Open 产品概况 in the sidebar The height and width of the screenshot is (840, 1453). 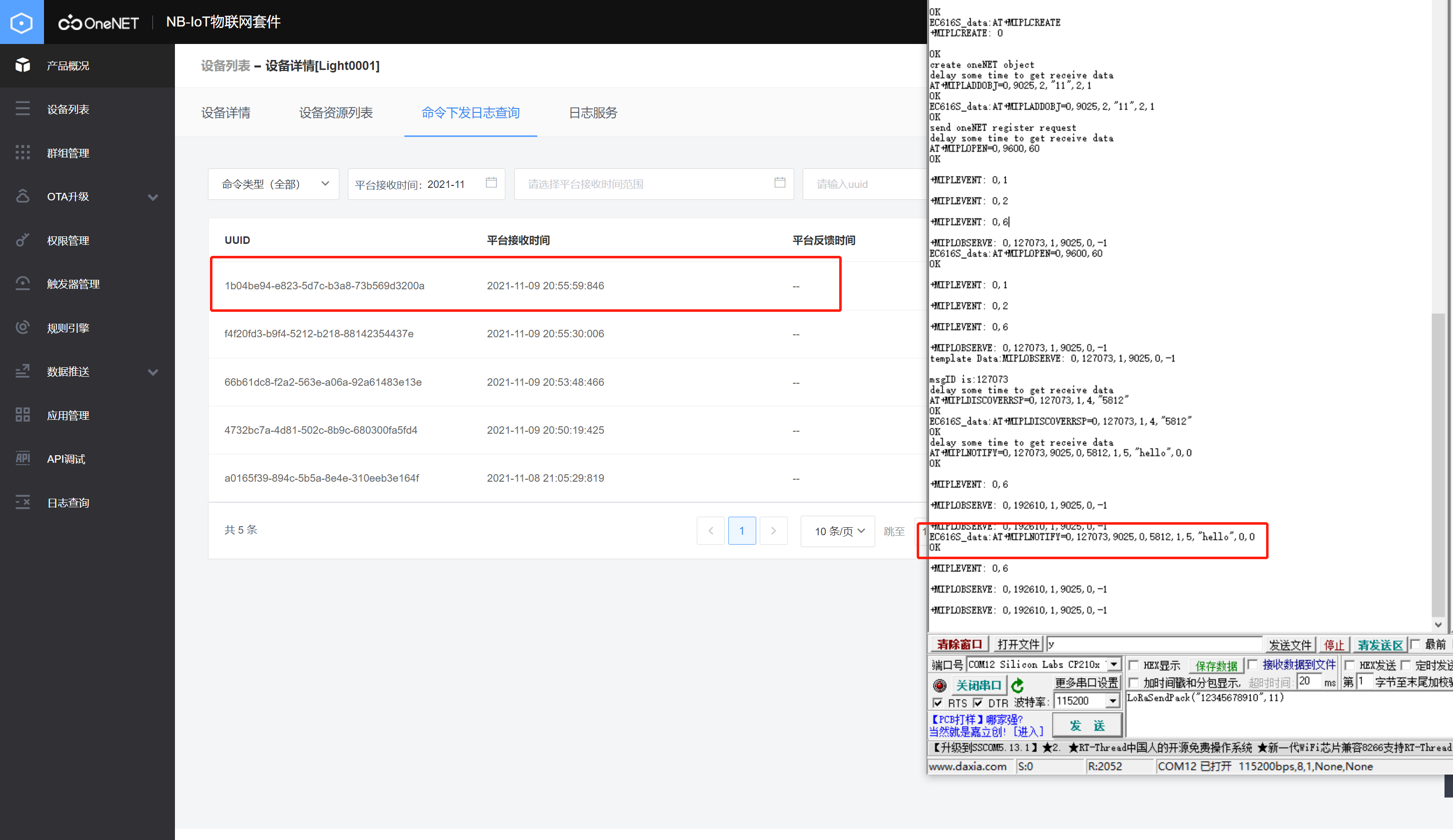[x=67, y=65]
